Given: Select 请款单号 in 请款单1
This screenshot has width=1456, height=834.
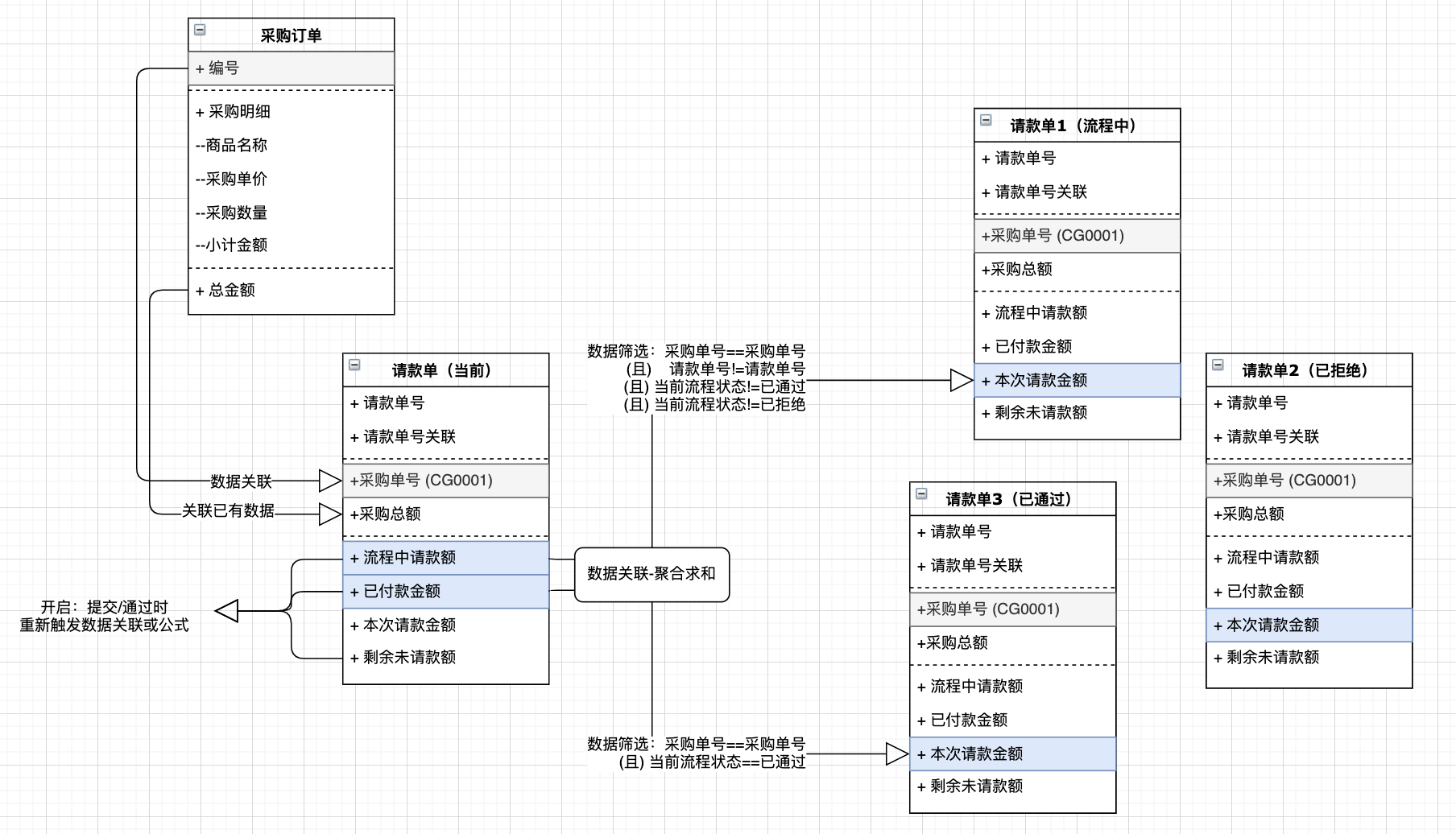Looking at the screenshot, I should (1078, 159).
